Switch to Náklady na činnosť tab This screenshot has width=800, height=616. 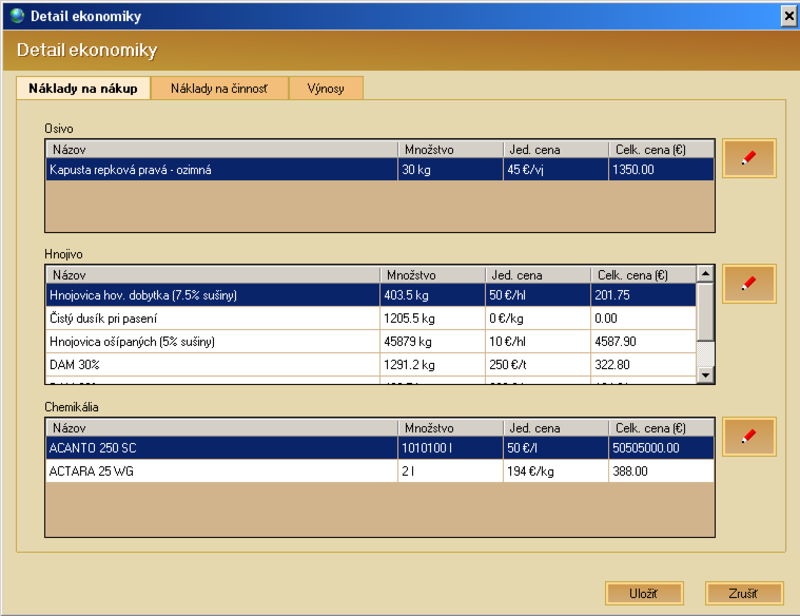(x=219, y=88)
